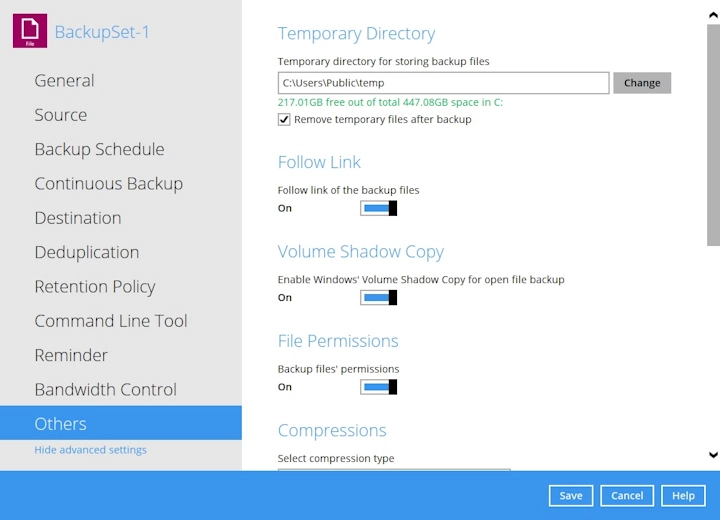Click Hide advanced settings link

tap(90, 450)
